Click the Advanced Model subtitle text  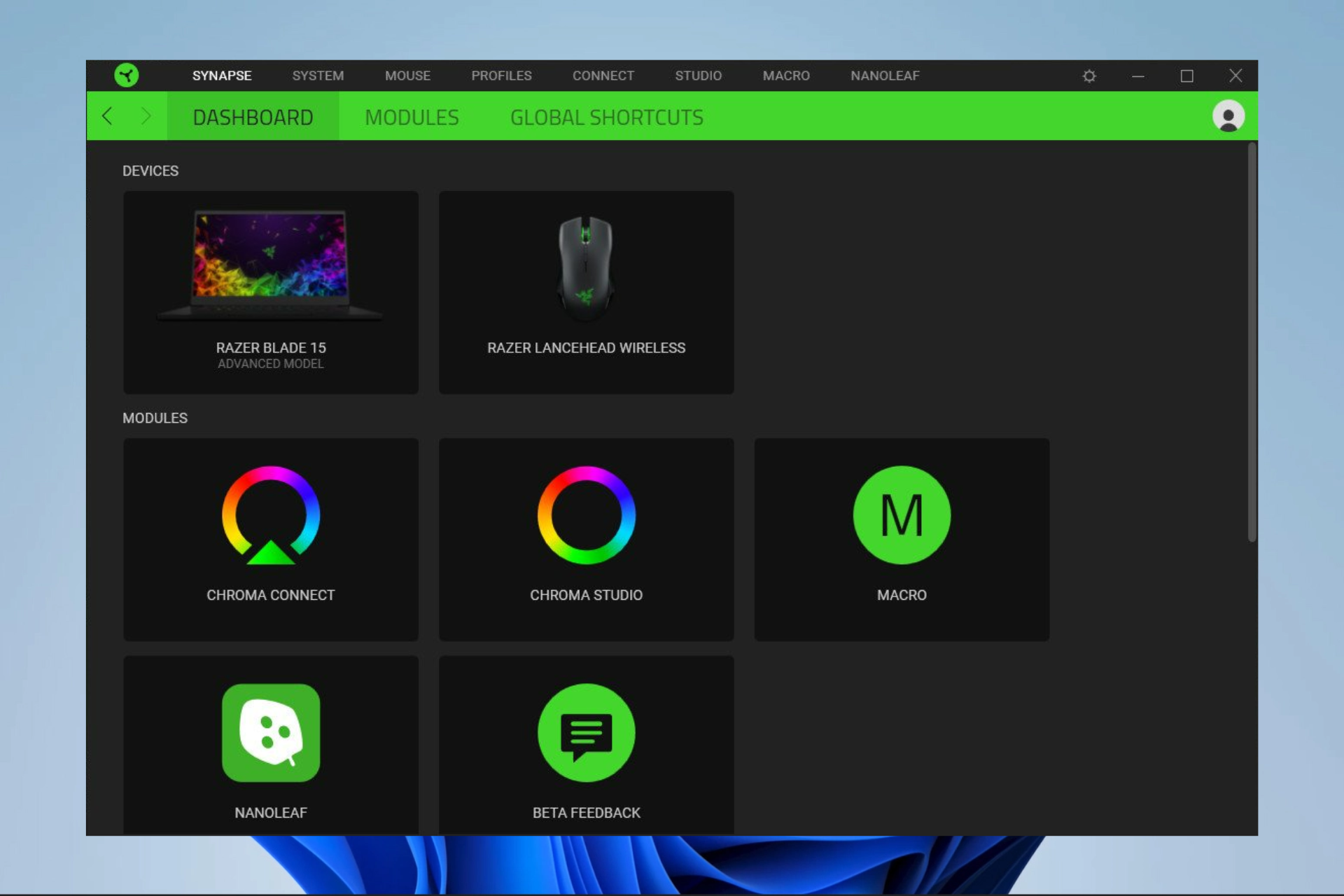(271, 364)
